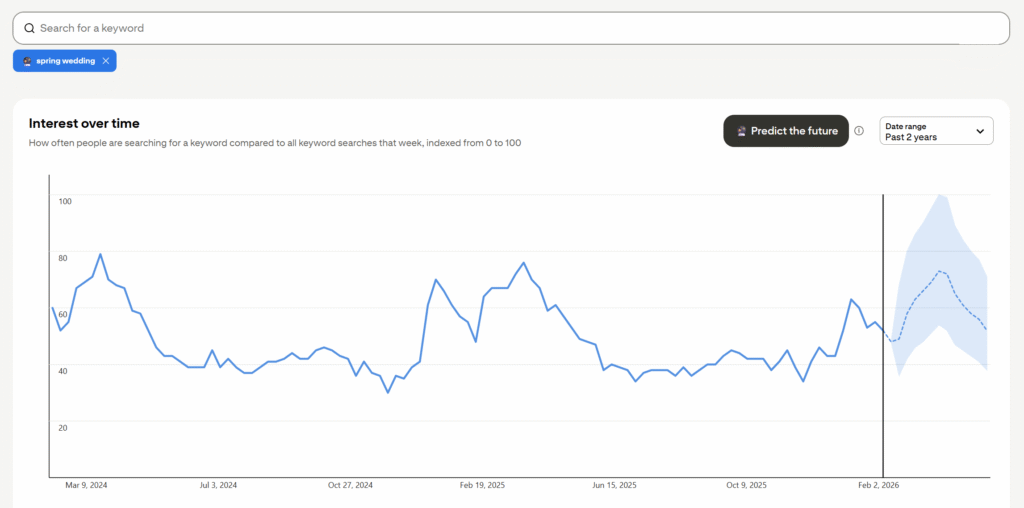Click the chart description text about indexed searches
The width and height of the screenshot is (1024, 508).
tap(275, 142)
